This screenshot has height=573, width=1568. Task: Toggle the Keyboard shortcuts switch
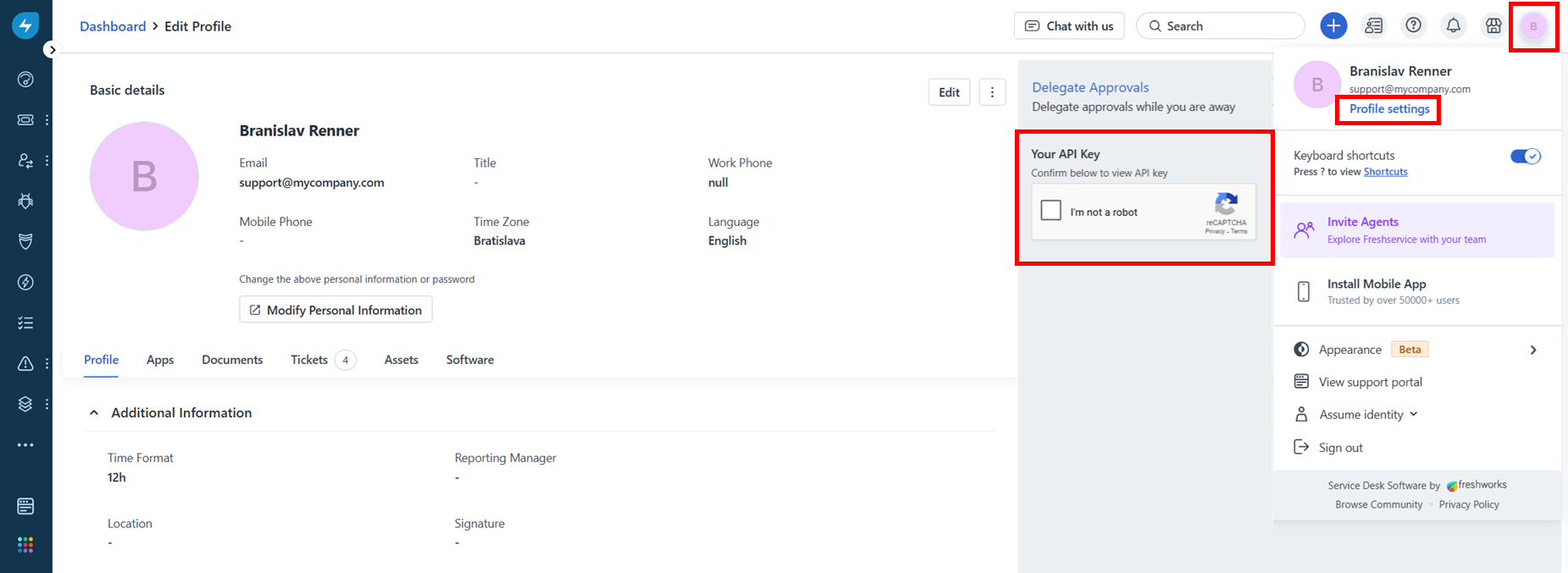pos(1525,157)
